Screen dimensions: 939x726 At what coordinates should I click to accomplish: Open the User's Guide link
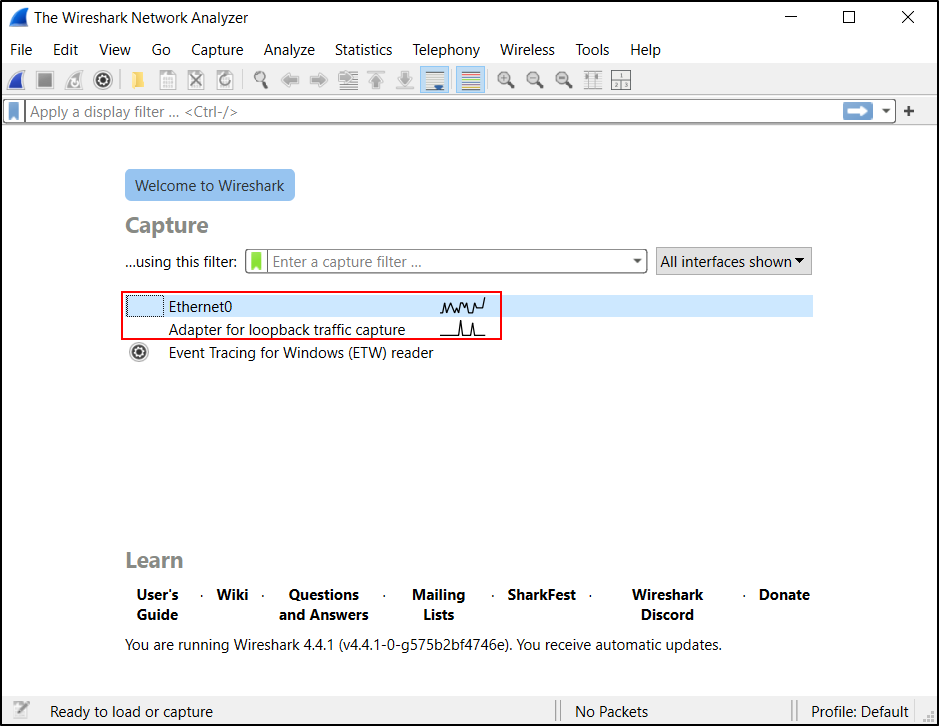(x=157, y=604)
